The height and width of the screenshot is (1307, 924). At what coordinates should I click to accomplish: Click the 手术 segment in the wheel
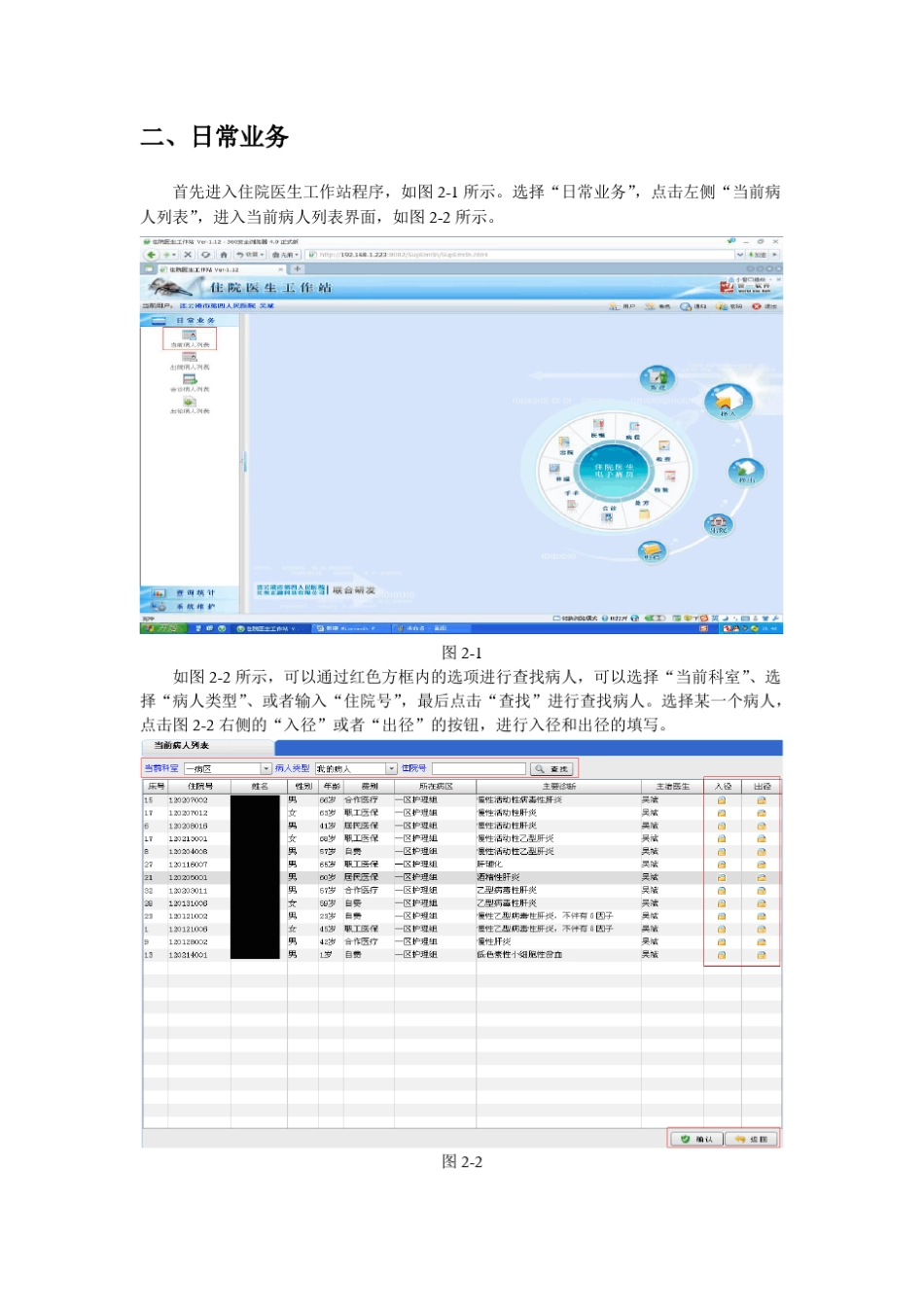tap(572, 497)
